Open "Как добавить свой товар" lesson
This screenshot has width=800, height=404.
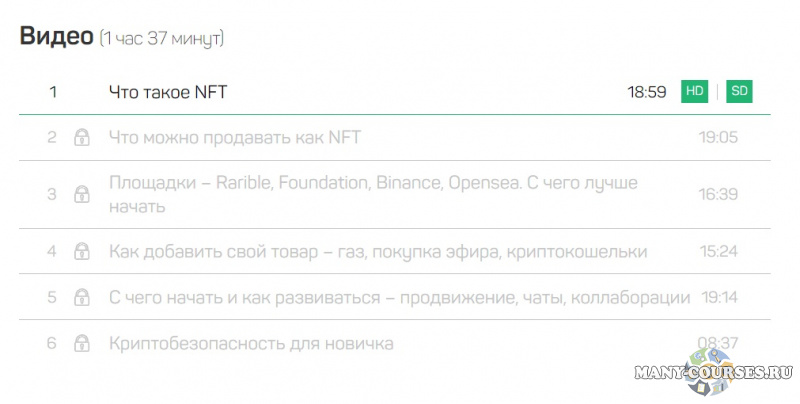click(x=377, y=252)
